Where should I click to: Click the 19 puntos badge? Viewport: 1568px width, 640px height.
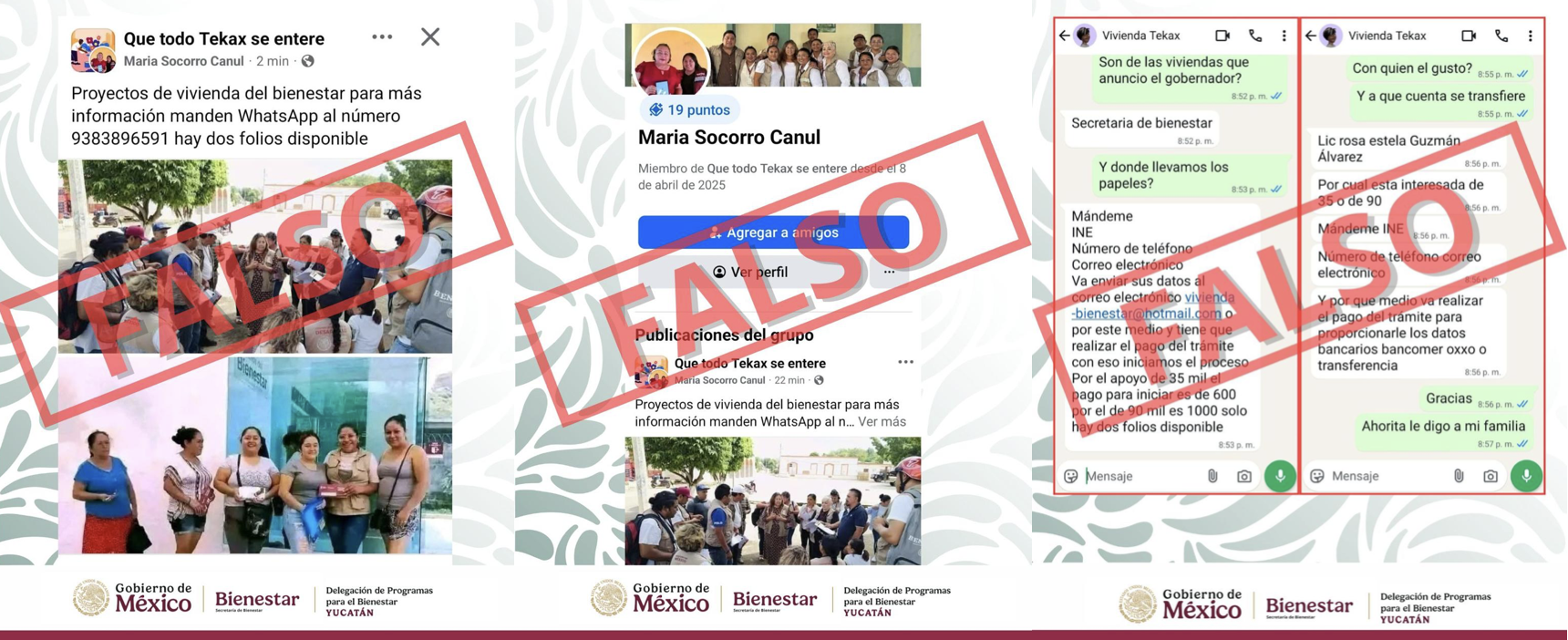[x=689, y=109]
